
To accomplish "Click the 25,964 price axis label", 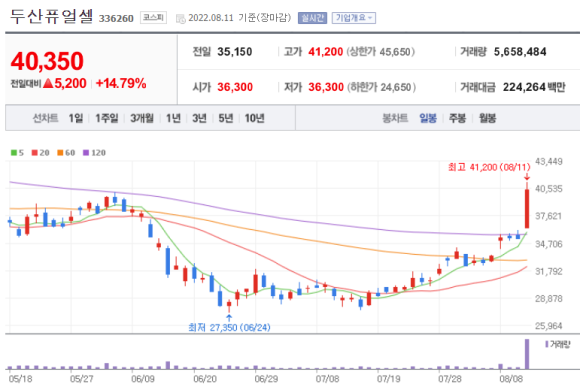I will pos(549,326).
